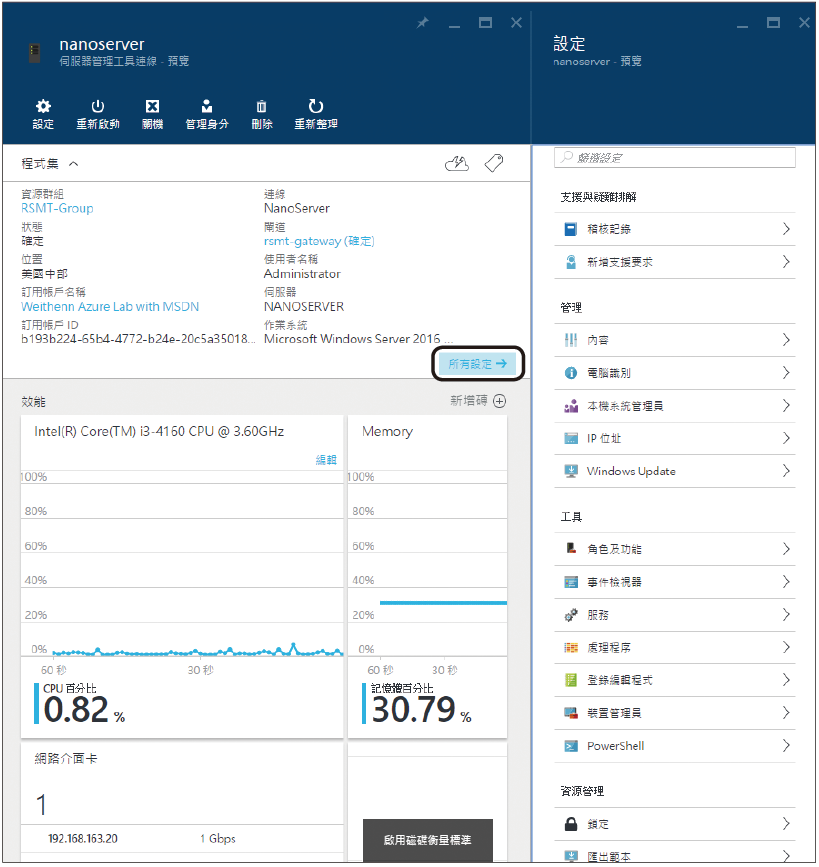Expand Windows Update row chevron

[x=786, y=471]
